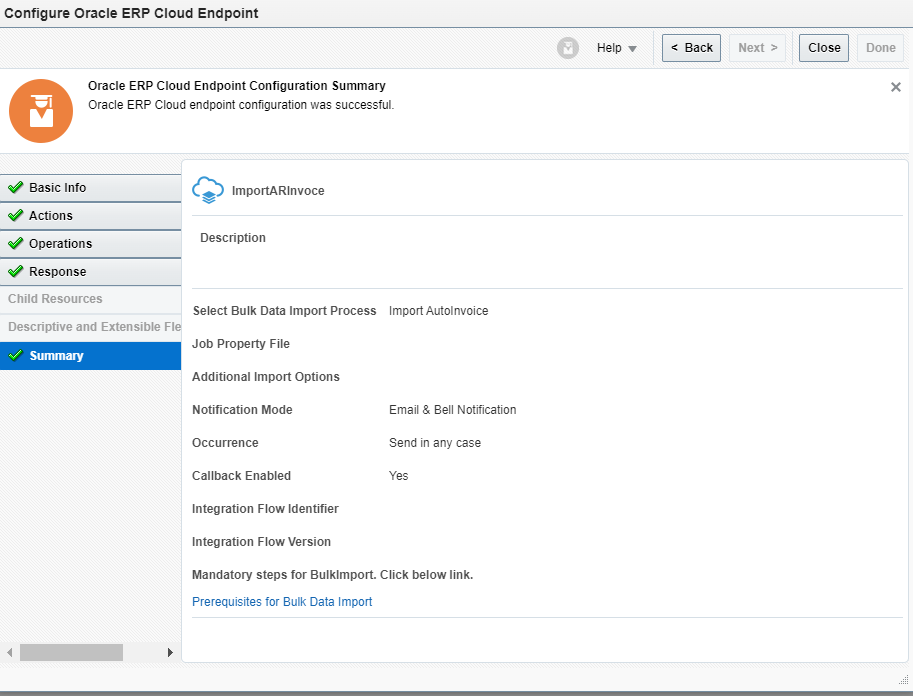Open the Response configuration step

pos(60,271)
